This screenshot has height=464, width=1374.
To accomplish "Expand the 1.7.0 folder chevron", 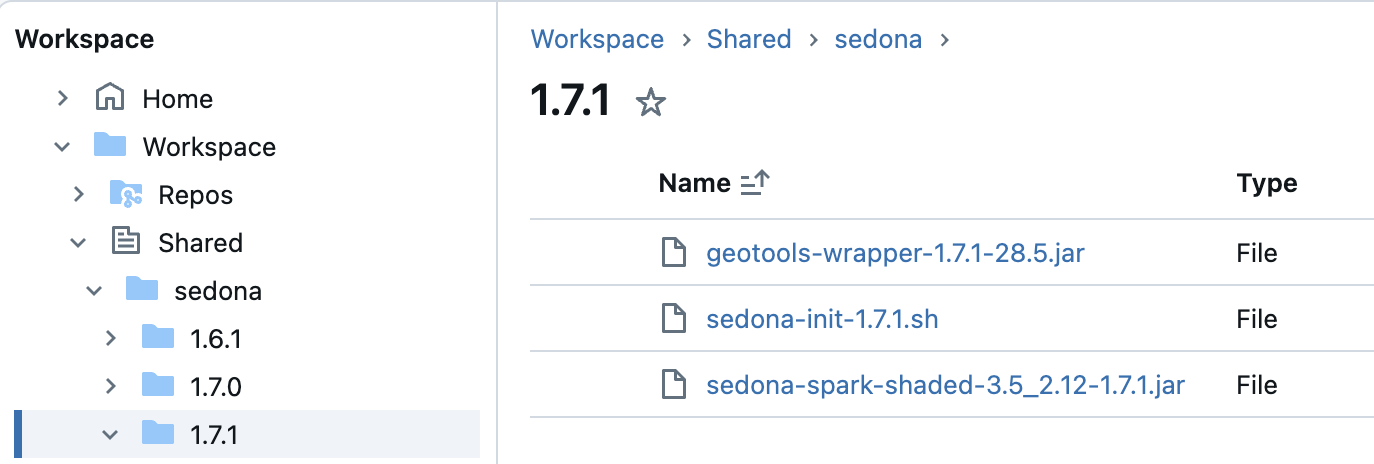I will tap(110, 385).
